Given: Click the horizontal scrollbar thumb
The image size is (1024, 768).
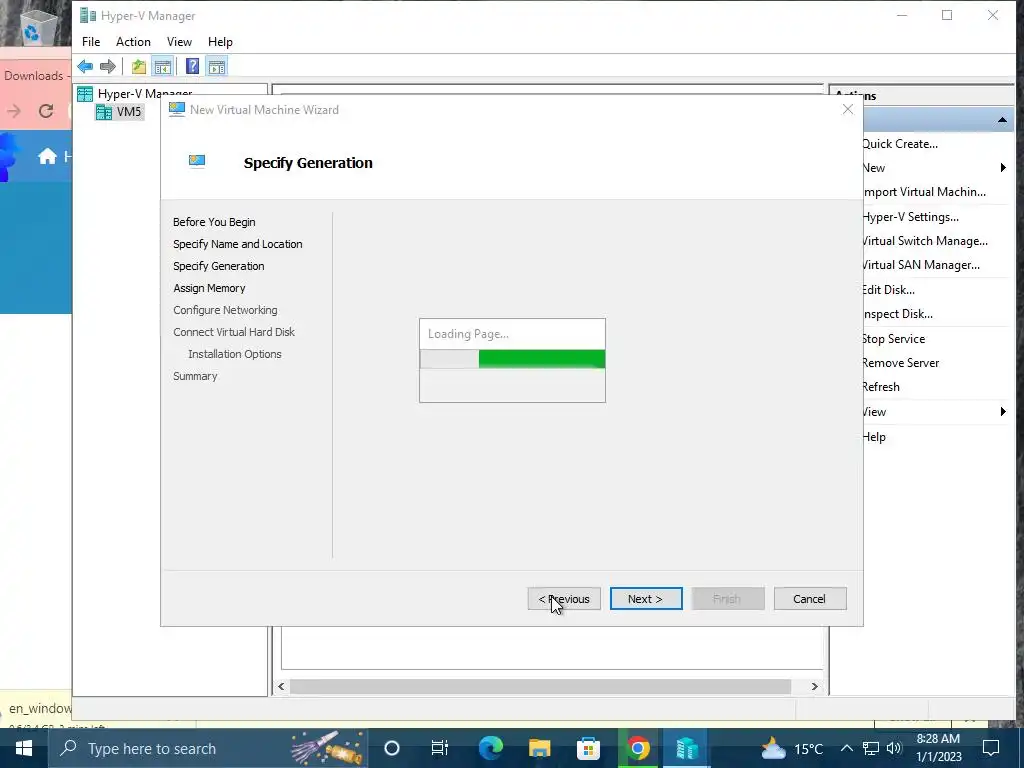Looking at the screenshot, I should coord(540,686).
